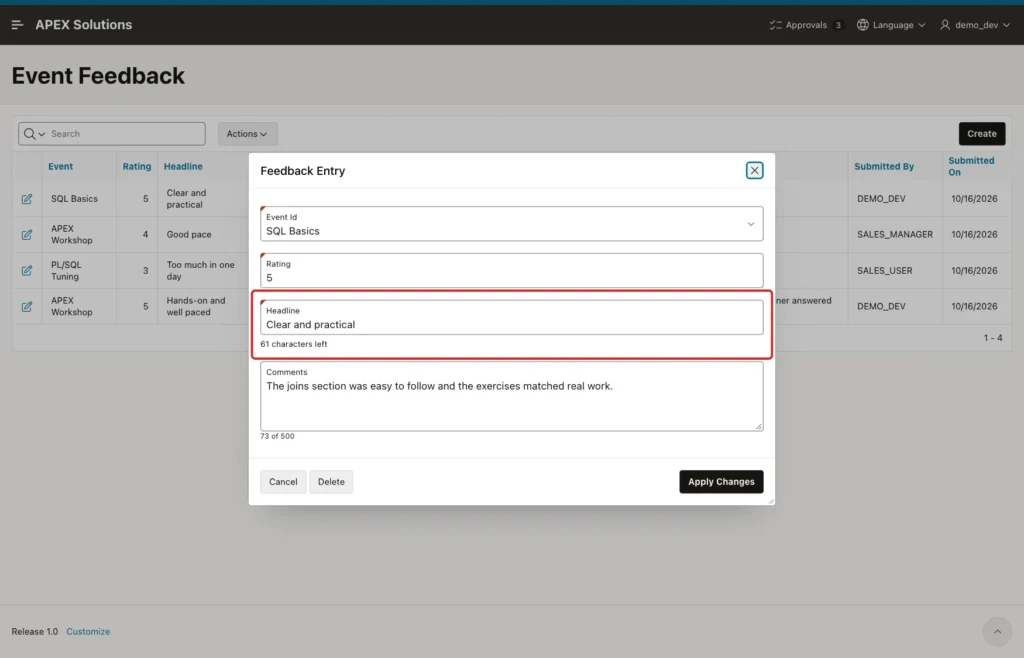This screenshot has width=1024, height=658.
Task: Click into the report Search field
Action: (x=124, y=134)
